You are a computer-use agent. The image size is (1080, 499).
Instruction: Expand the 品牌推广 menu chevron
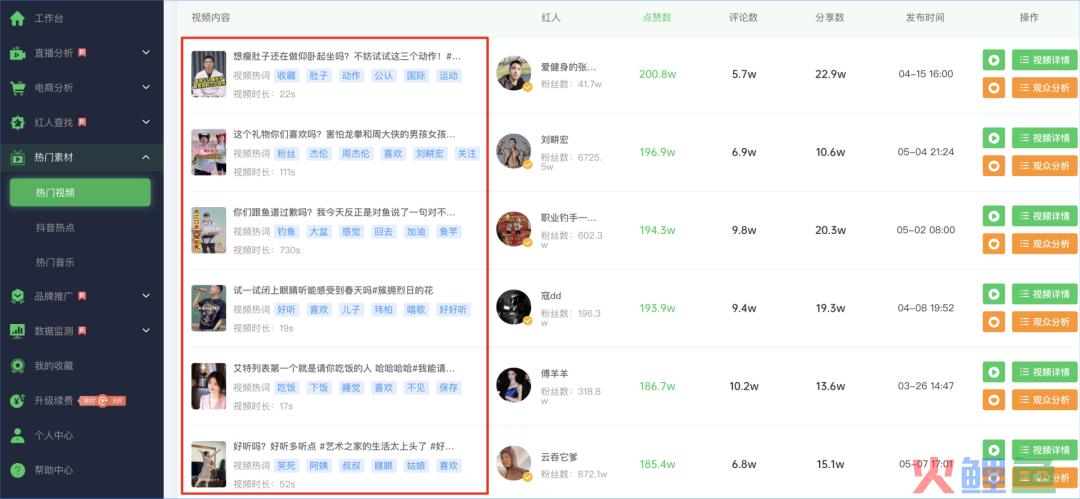pyautogui.click(x=145, y=296)
